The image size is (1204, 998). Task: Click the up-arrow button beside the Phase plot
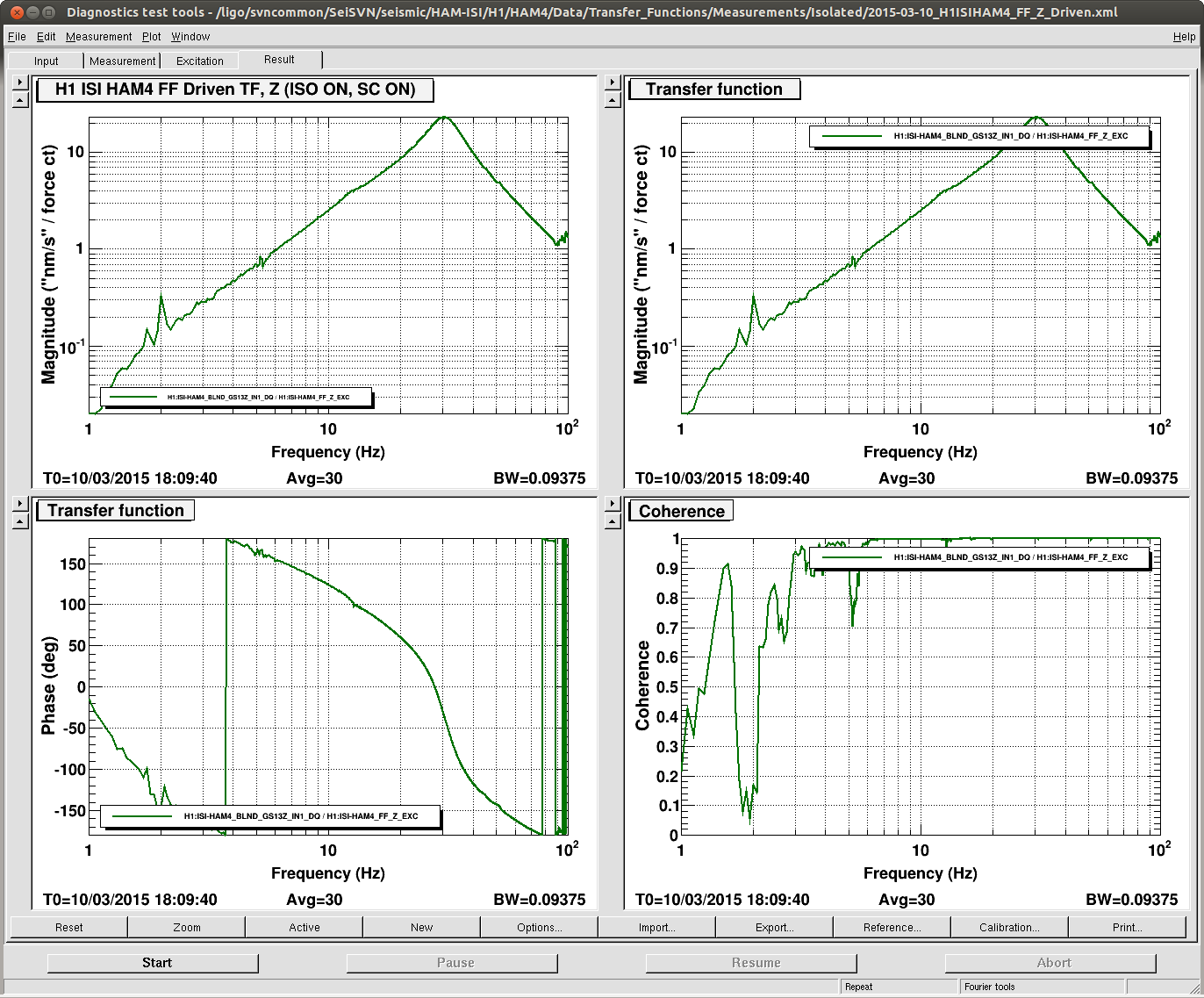(20, 521)
